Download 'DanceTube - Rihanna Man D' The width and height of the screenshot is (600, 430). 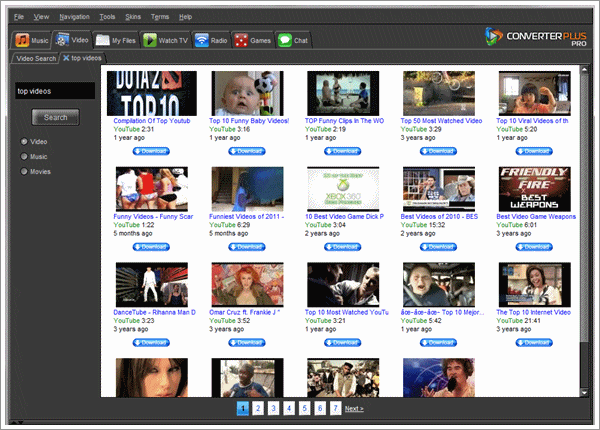[151, 342]
